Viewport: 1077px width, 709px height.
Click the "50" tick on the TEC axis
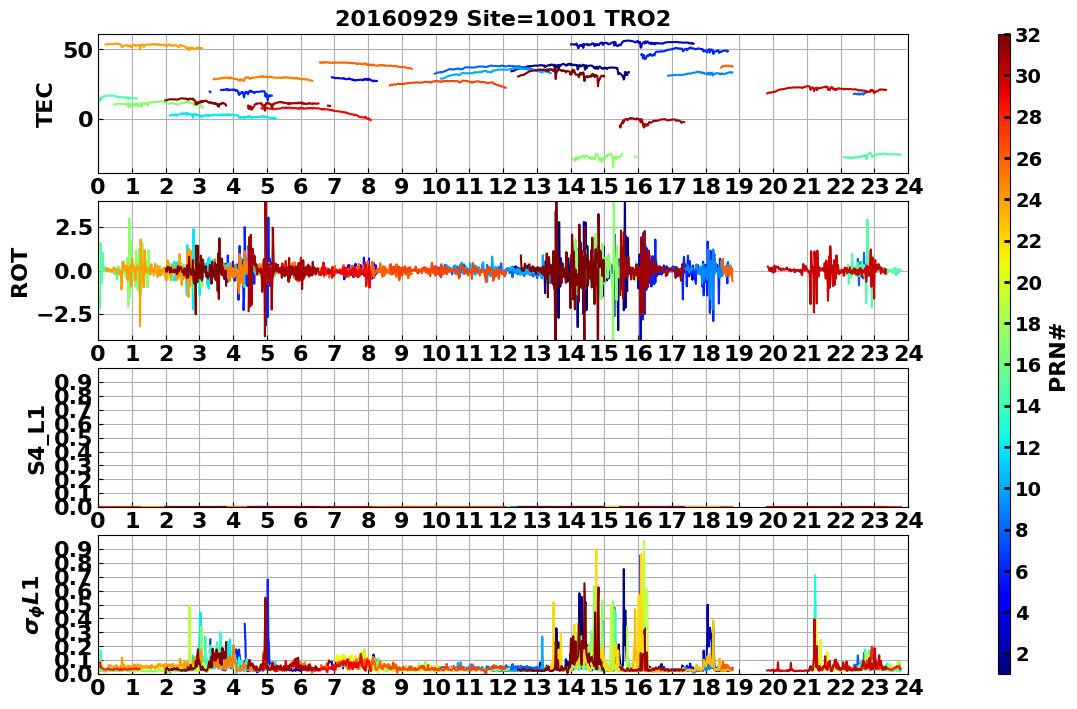pos(78,50)
